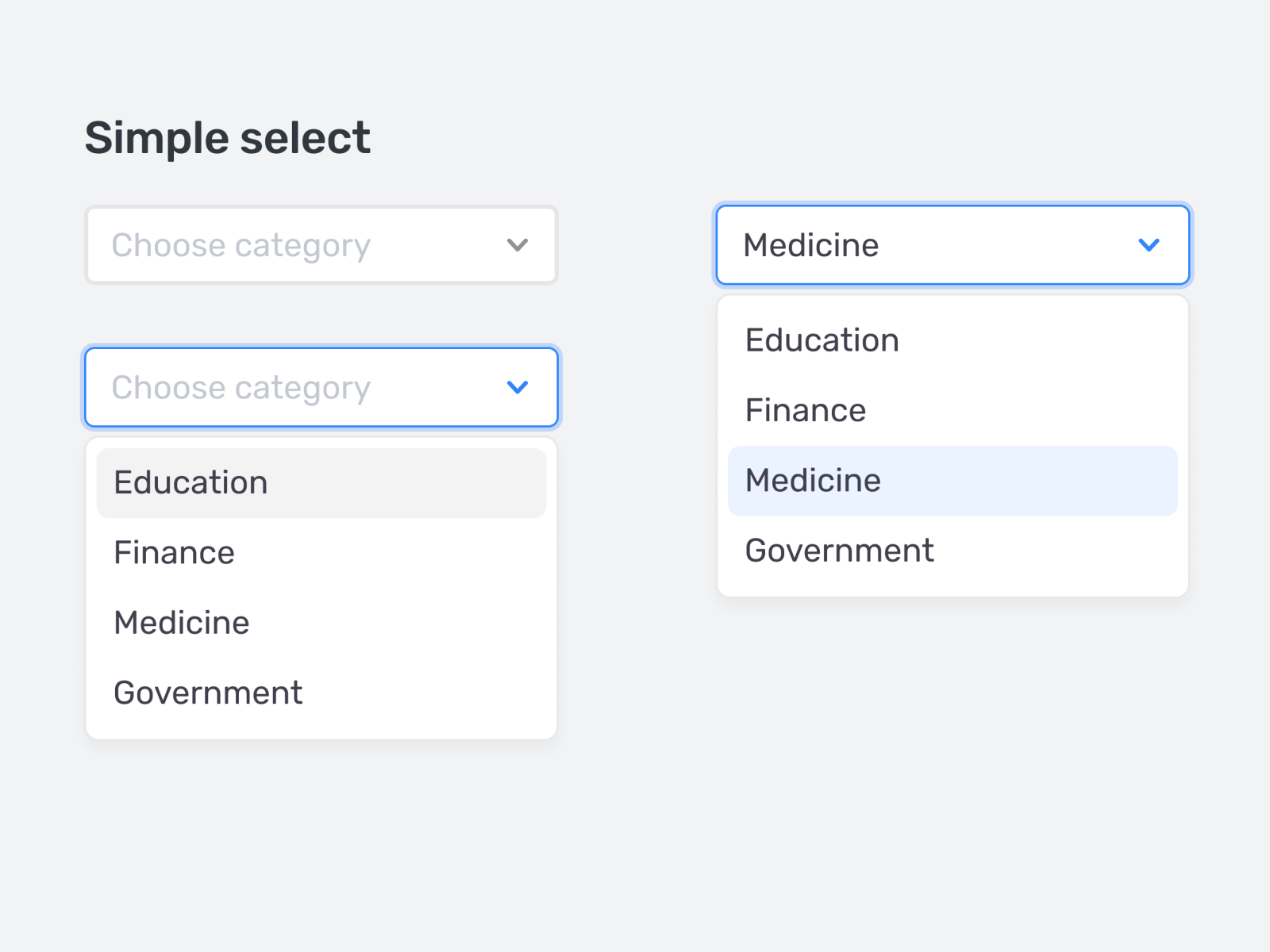
Task: Click the Medicine label inside the right select
Action: coord(810,245)
